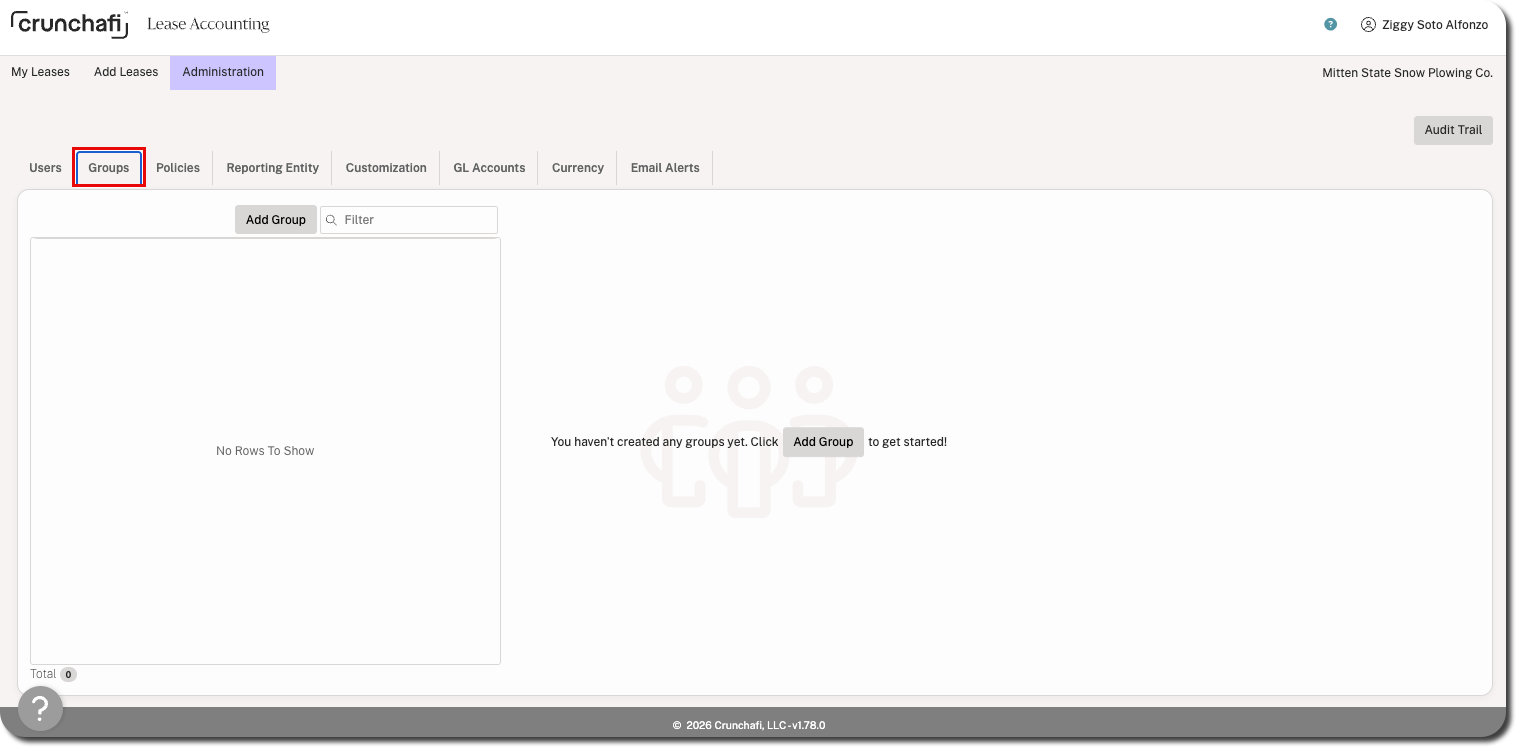This screenshot has width=1516, height=747.
Task: Switch to the Users tab
Action: [x=45, y=168]
